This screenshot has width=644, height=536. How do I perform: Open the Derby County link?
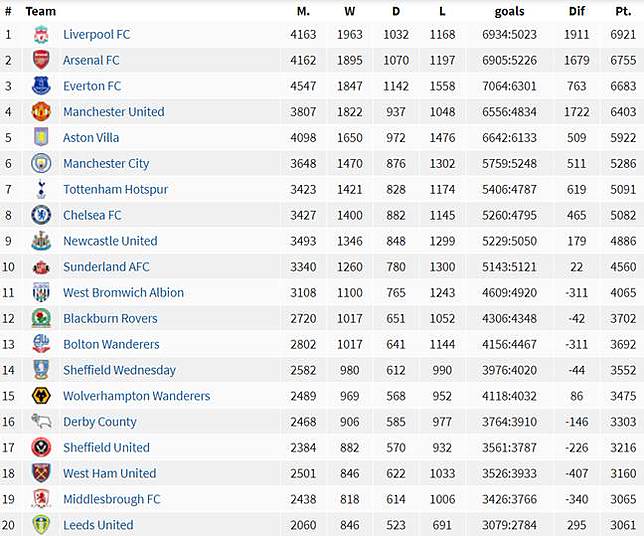[100, 422]
